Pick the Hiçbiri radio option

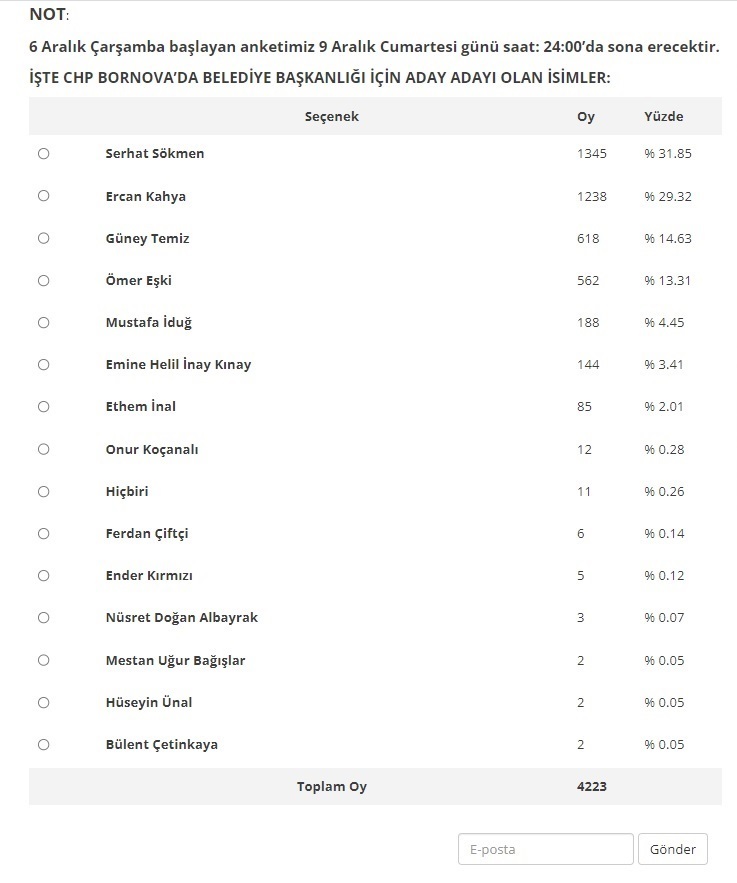click(x=43, y=491)
